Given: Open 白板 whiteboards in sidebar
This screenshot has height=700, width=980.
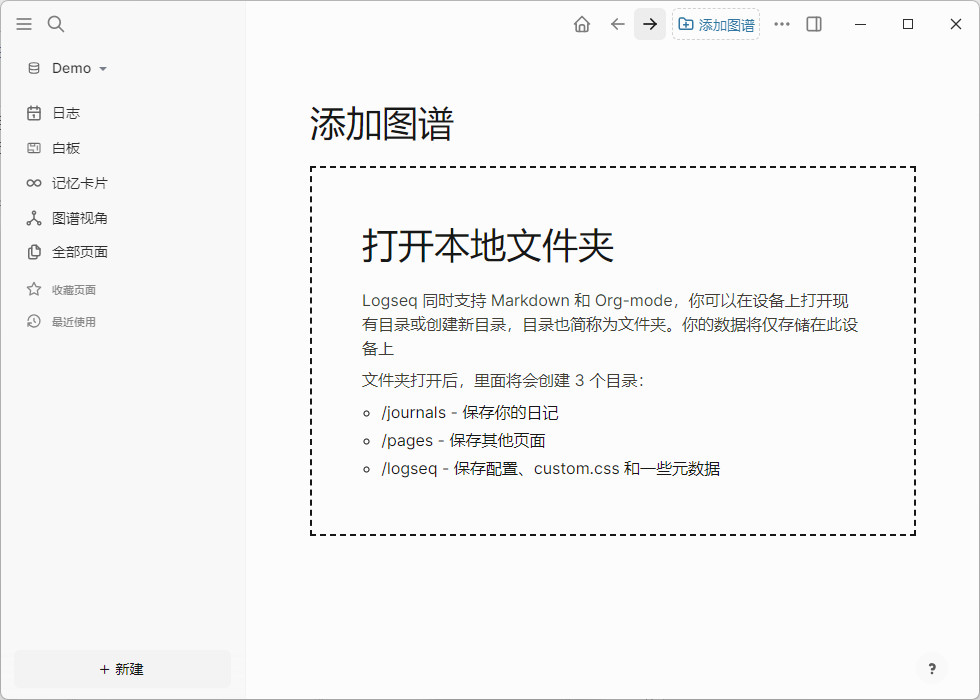Looking at the screenshot, I should 66,148.
